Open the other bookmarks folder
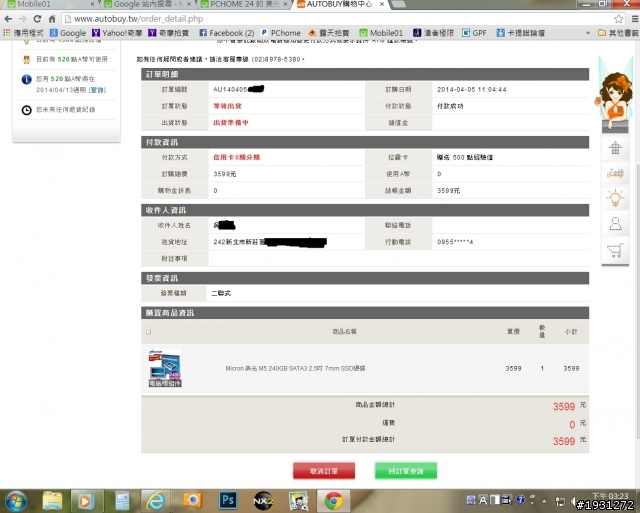Viewport: 640px width, 513px height. (x=618, y=33)
